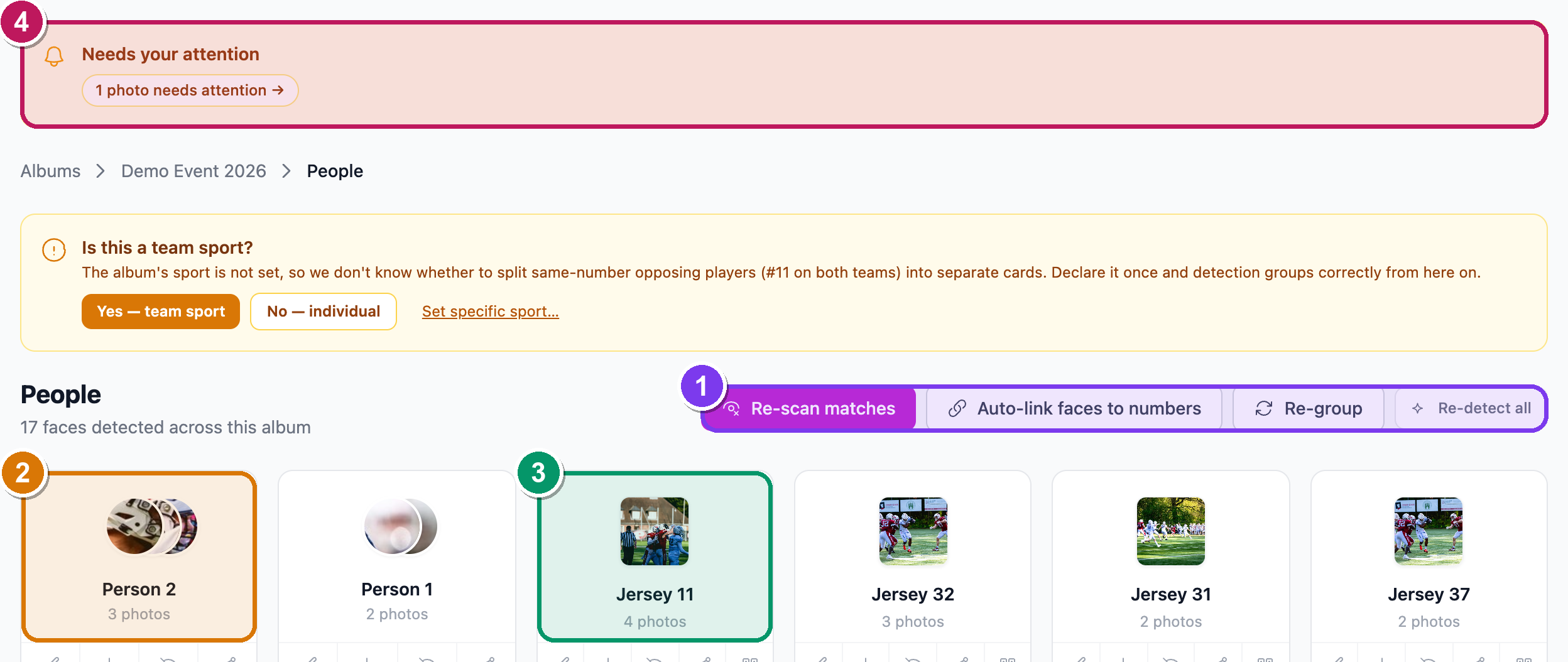Click the warning icon beside 'Is this a team sport?'
The height and width of the screenshot is (662, 1568).
point(54,250)
